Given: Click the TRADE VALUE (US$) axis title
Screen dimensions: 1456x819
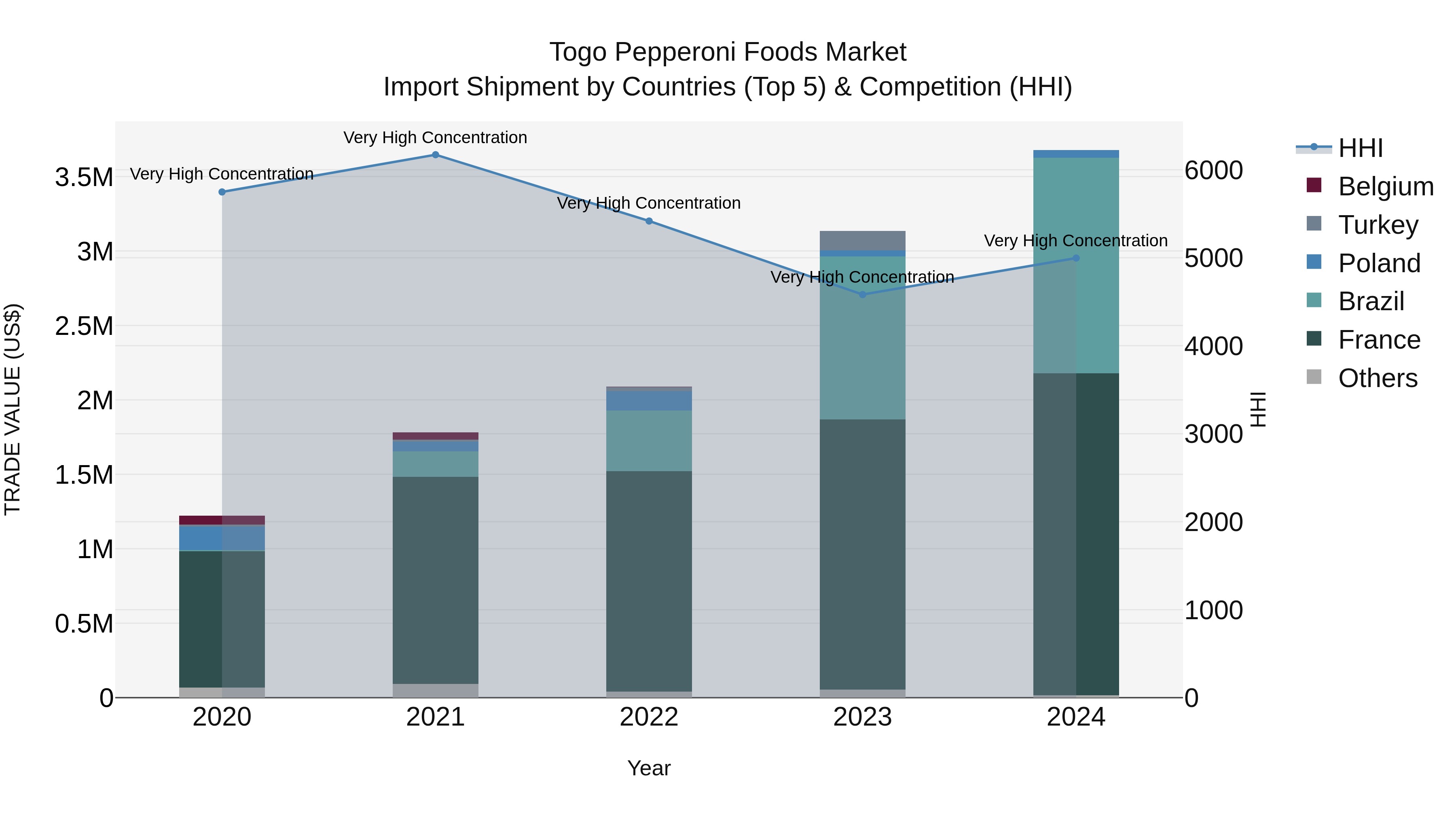Looking at the screenshot, I should click(x=13, y=409).
